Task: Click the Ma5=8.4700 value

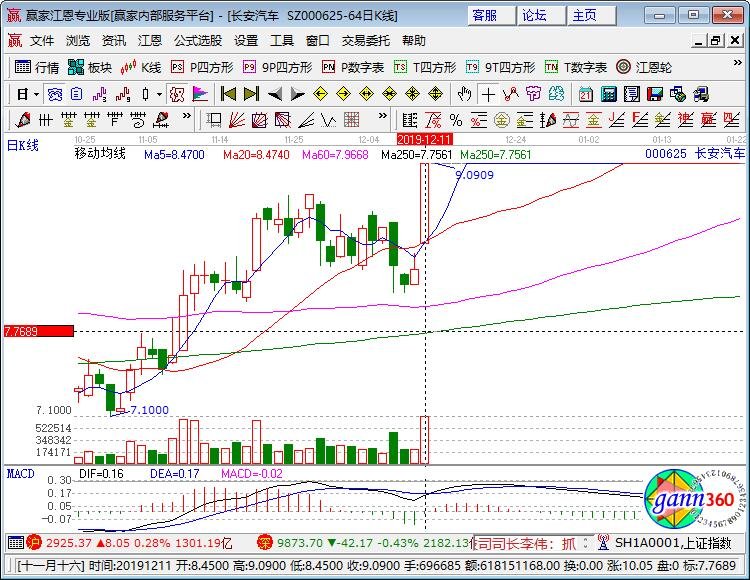Action: click(174, 154)
